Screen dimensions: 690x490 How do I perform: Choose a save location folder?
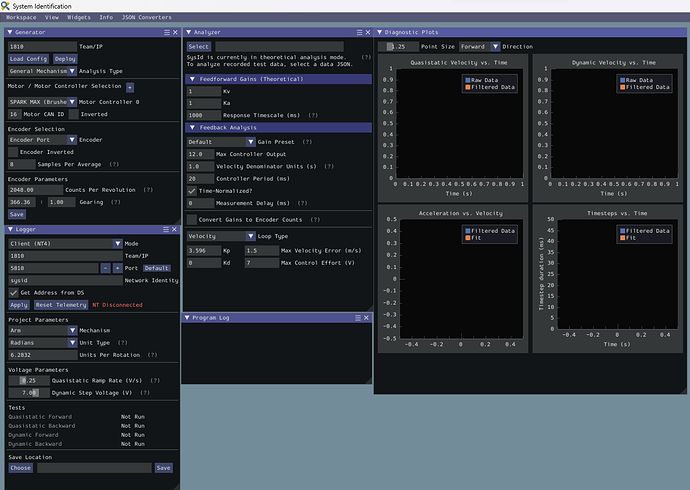21,468
